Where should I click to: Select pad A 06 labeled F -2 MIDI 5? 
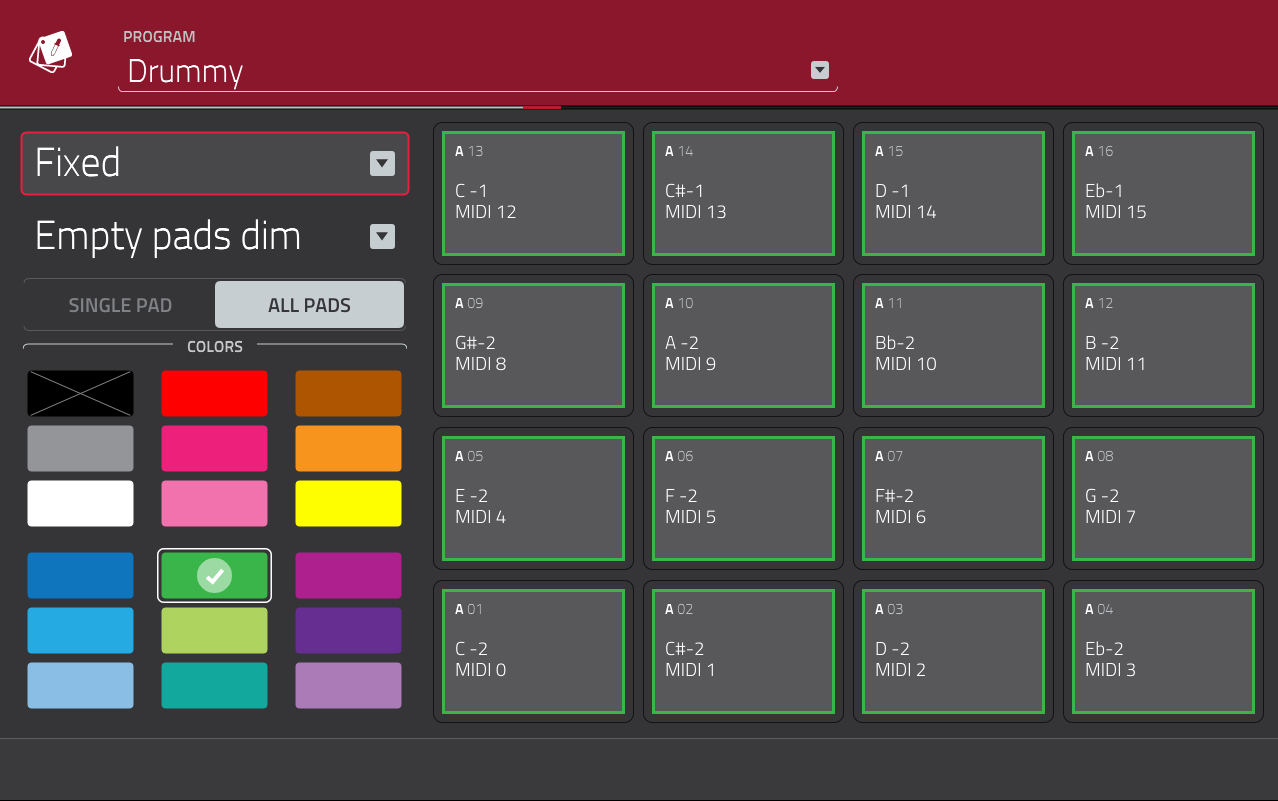click(743, 499)
